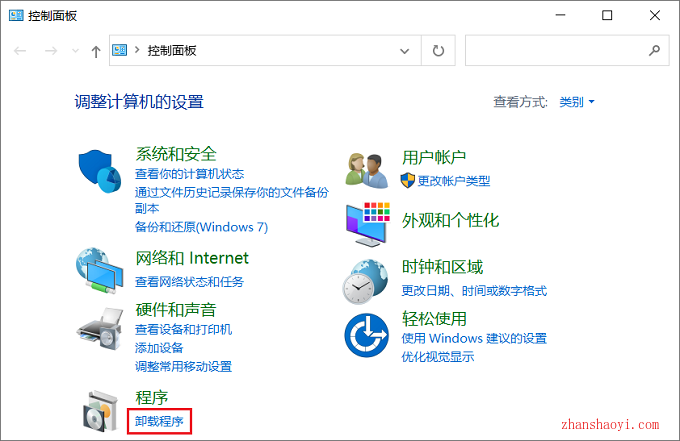680x441 pixels.
Task: Click the 控制面板 breadcrumb in address bar
Action: tap(172, 51)
